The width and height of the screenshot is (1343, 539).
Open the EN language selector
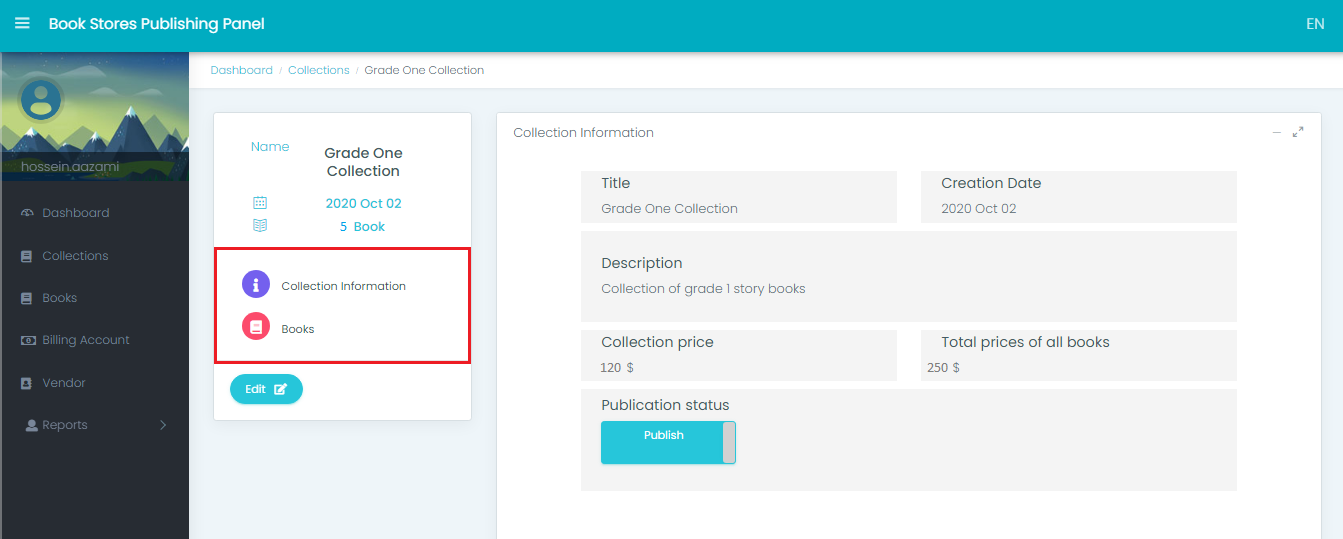pyautogui.click(x=1315, y=24)
